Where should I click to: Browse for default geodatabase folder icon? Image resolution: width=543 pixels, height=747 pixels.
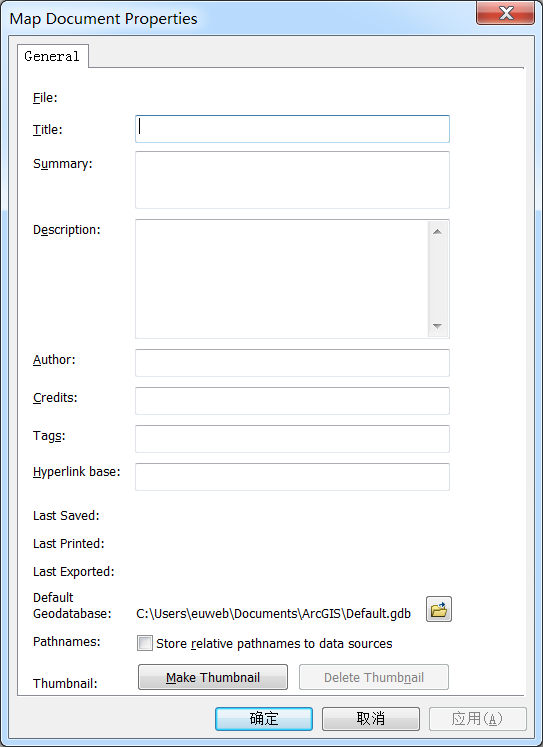(x=438, y=609)
